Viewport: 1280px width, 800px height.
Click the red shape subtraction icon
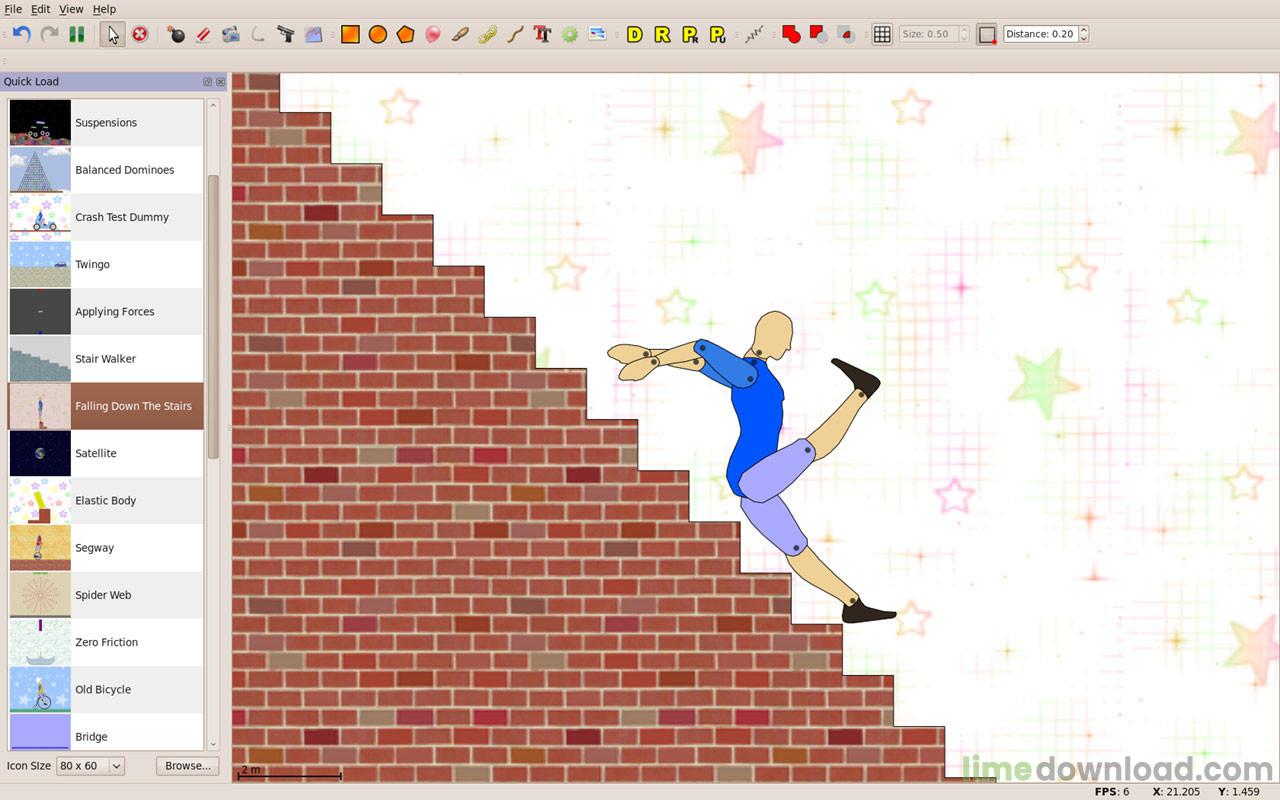coord(818,34)
